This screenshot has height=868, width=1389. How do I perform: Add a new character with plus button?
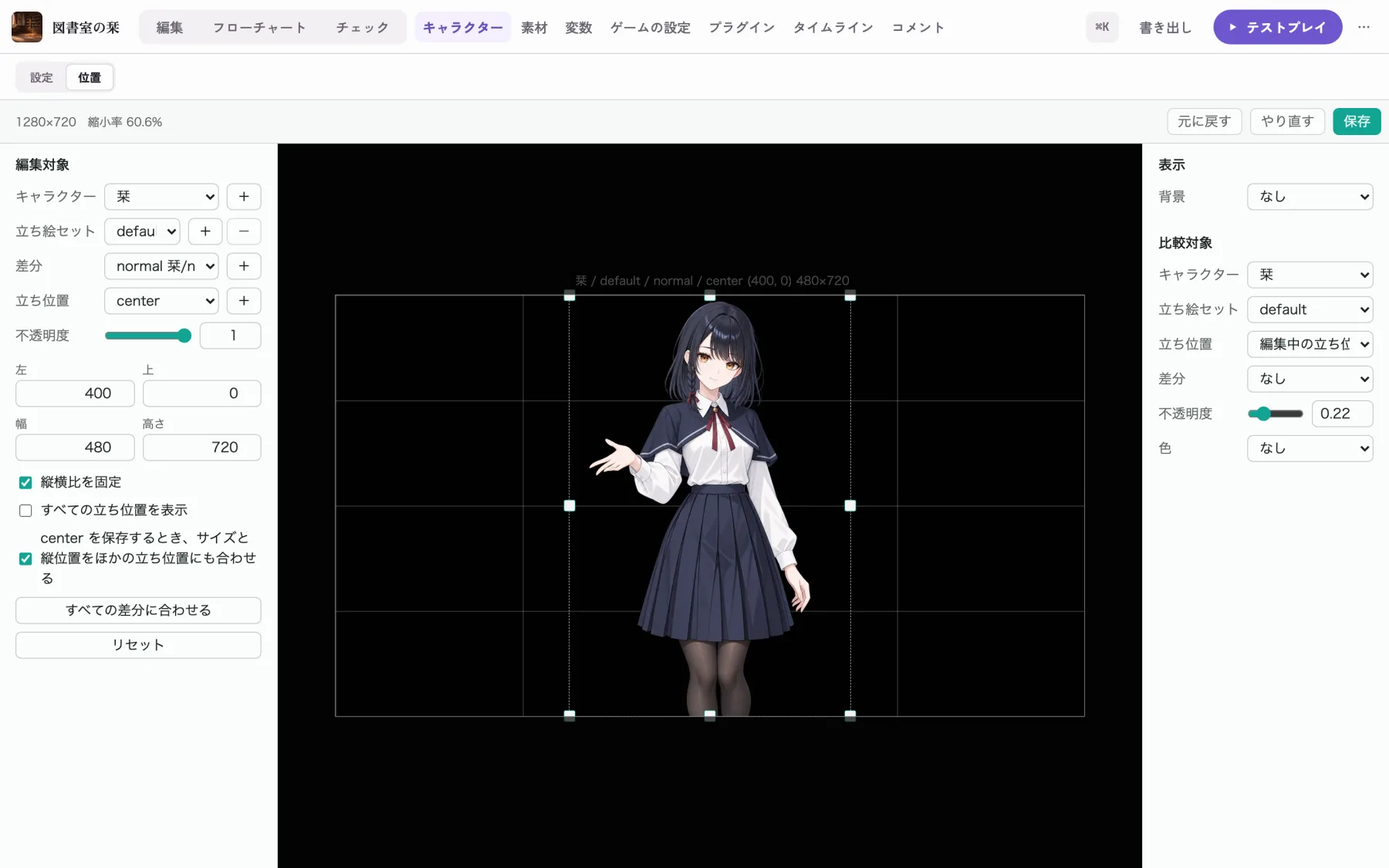tap(244, 197)
